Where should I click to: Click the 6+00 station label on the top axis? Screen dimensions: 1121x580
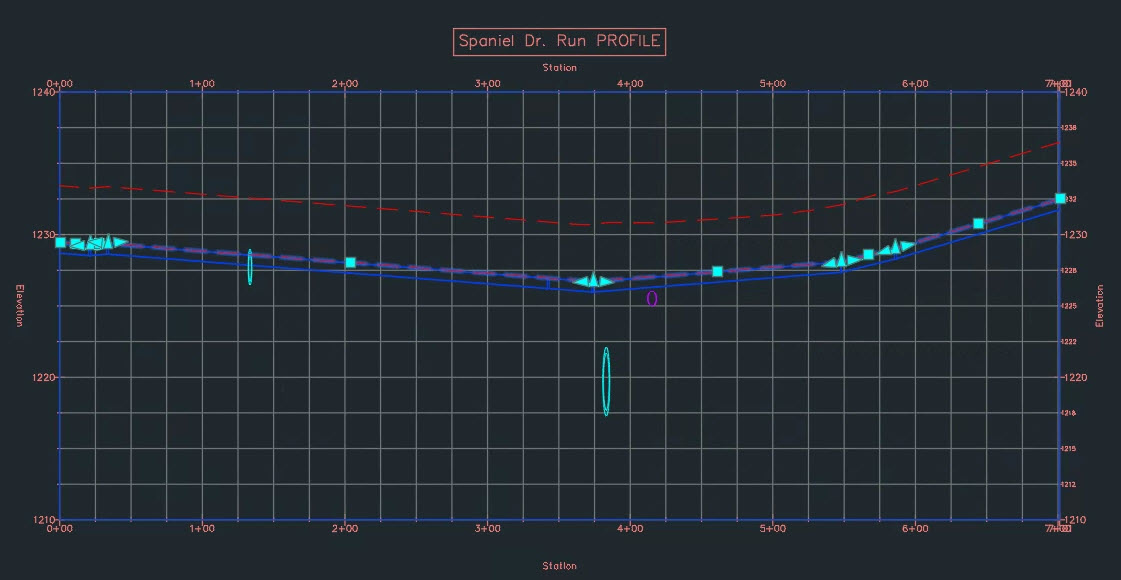[x=915, y=84]
